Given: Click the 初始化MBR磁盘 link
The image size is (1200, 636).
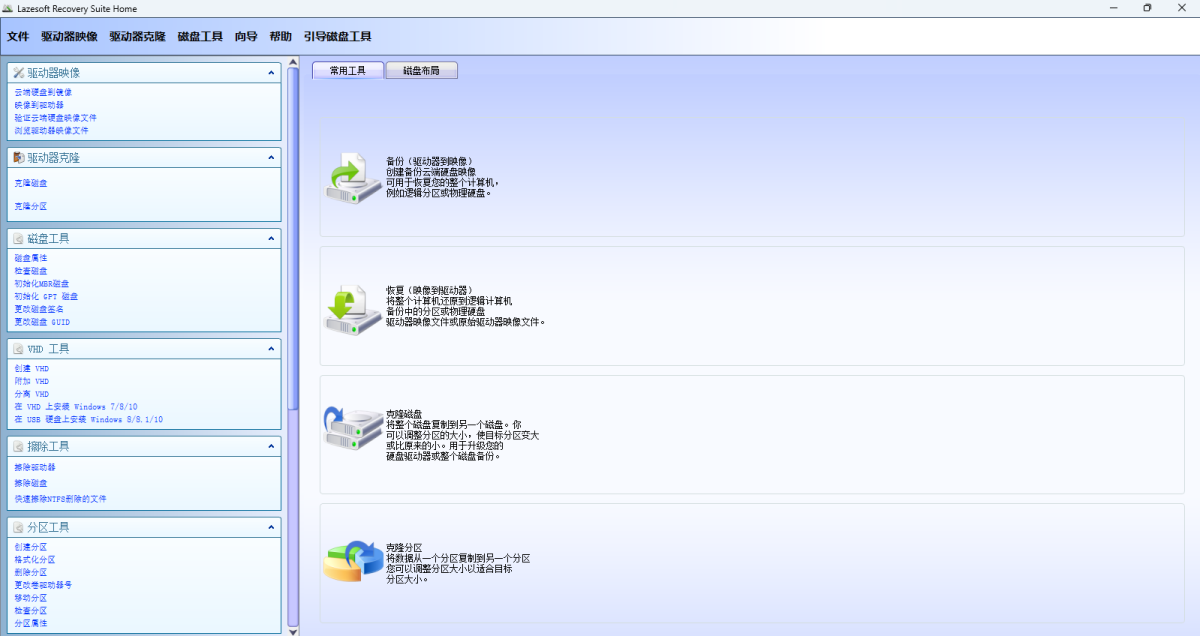Looking at the screenshot, I should [x=42, y=283].
